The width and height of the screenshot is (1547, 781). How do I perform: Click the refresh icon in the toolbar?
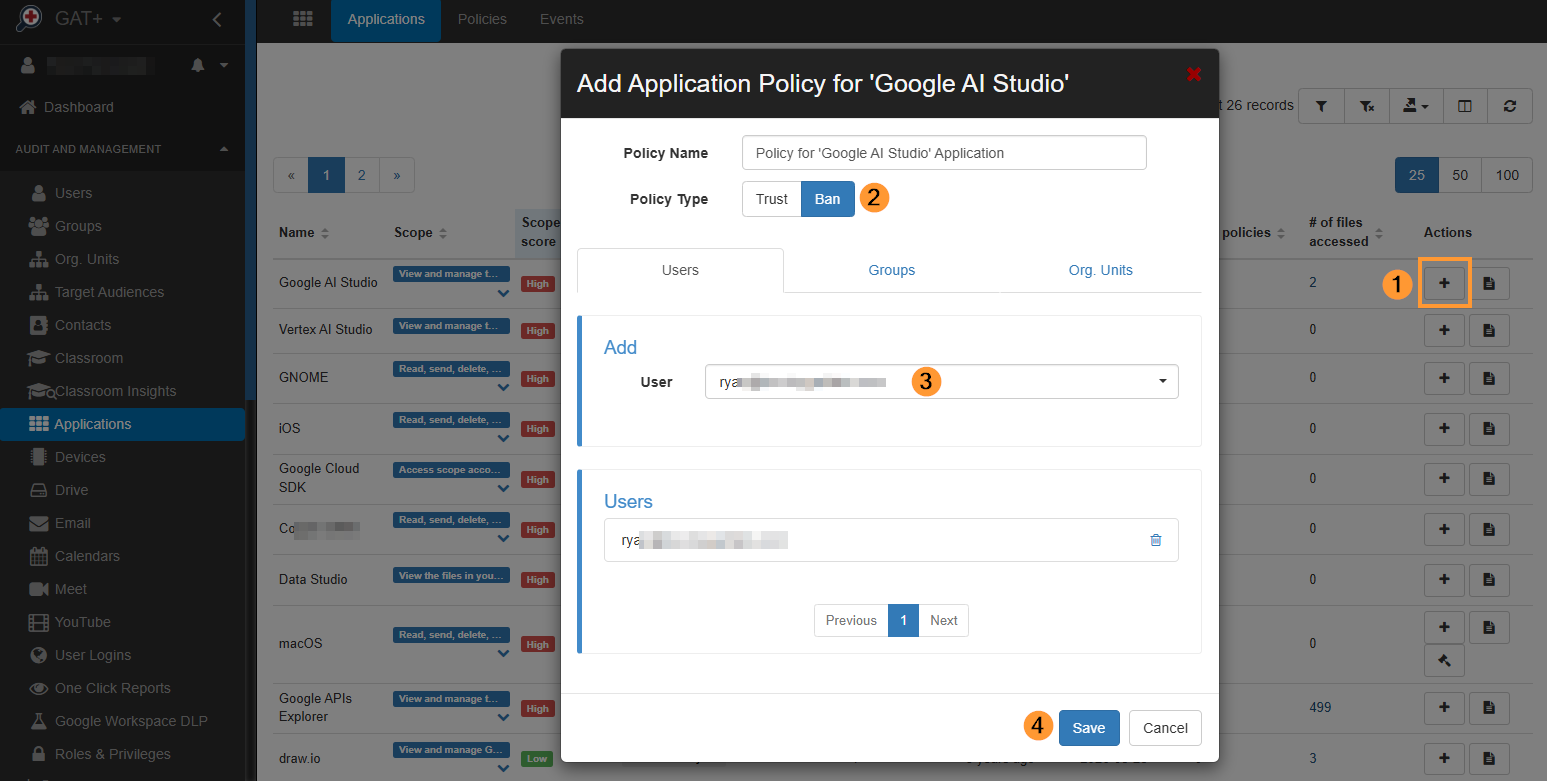[1510, 106]
